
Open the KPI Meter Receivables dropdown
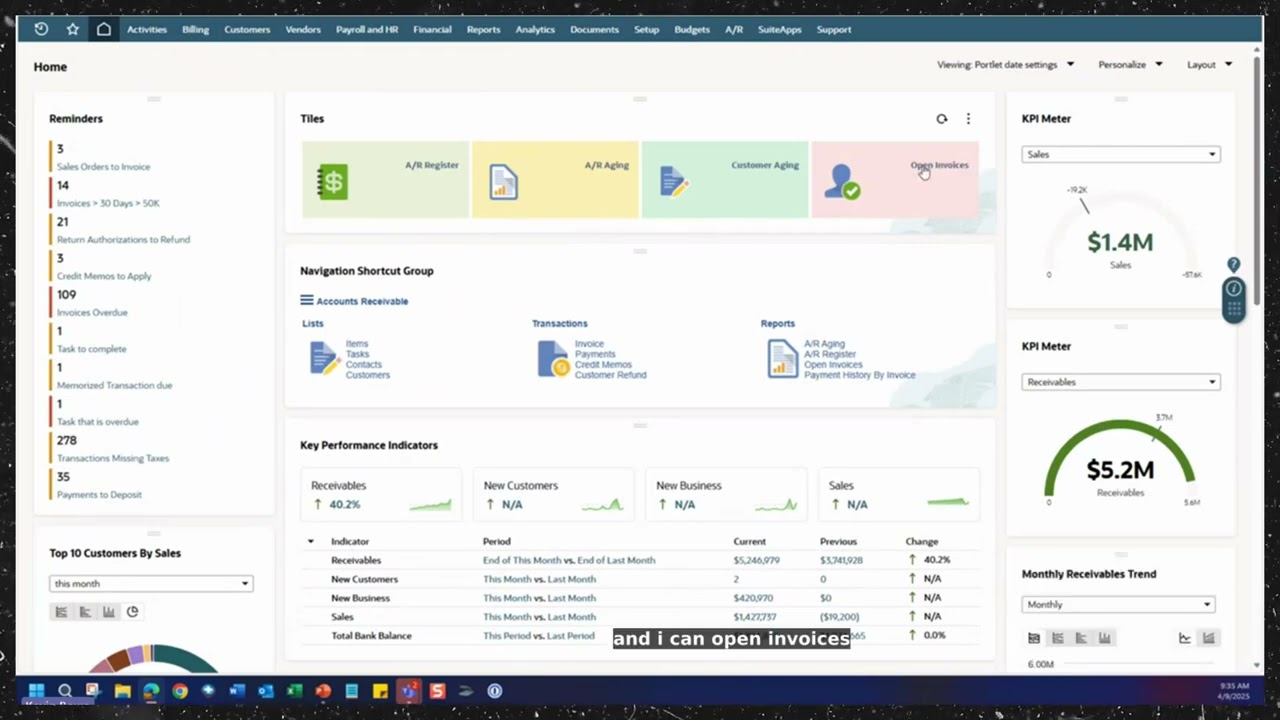click(x=1120, y=382)
